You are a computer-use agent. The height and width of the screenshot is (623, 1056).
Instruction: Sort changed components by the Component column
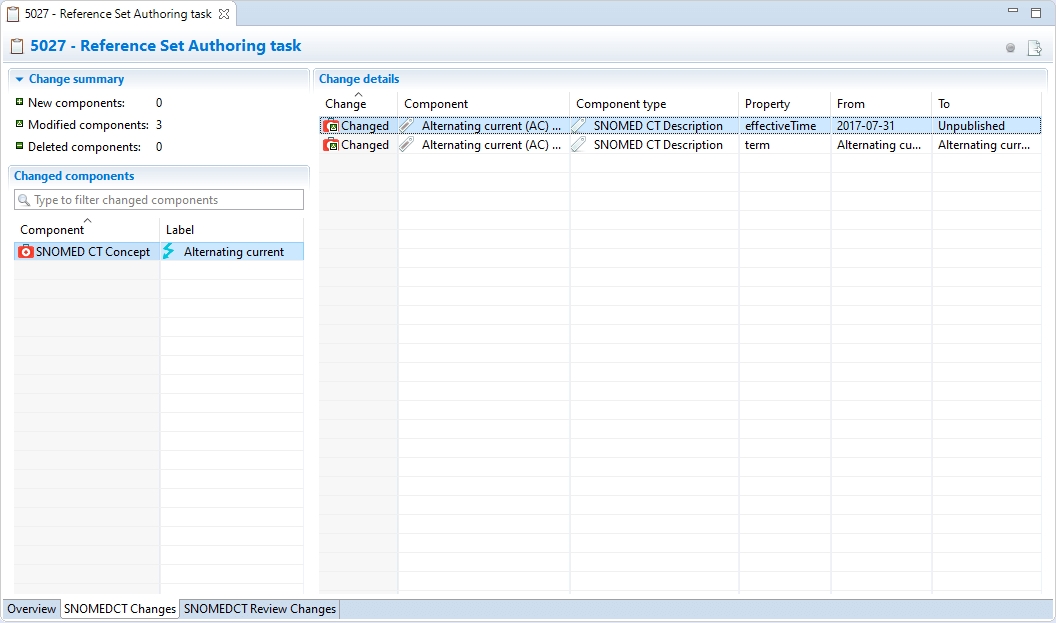click(52, 230)
